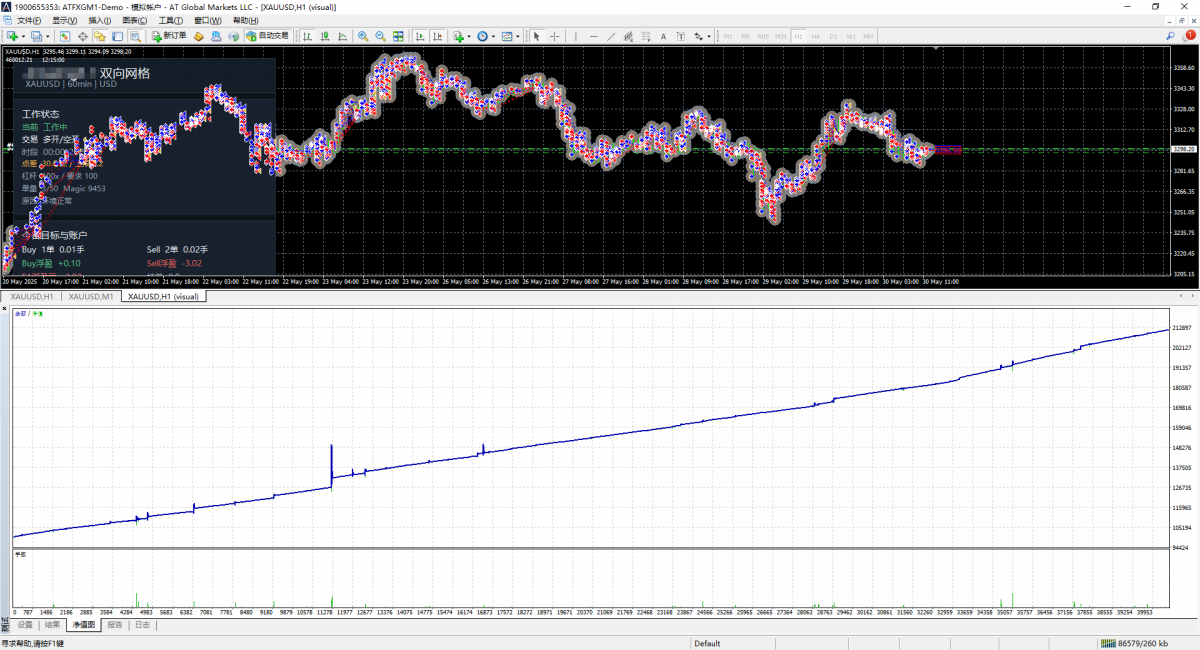This screenshot has height=650, width=1200.
Task: Click the notification alert icon with red badge
Action: click(1189, 36)
